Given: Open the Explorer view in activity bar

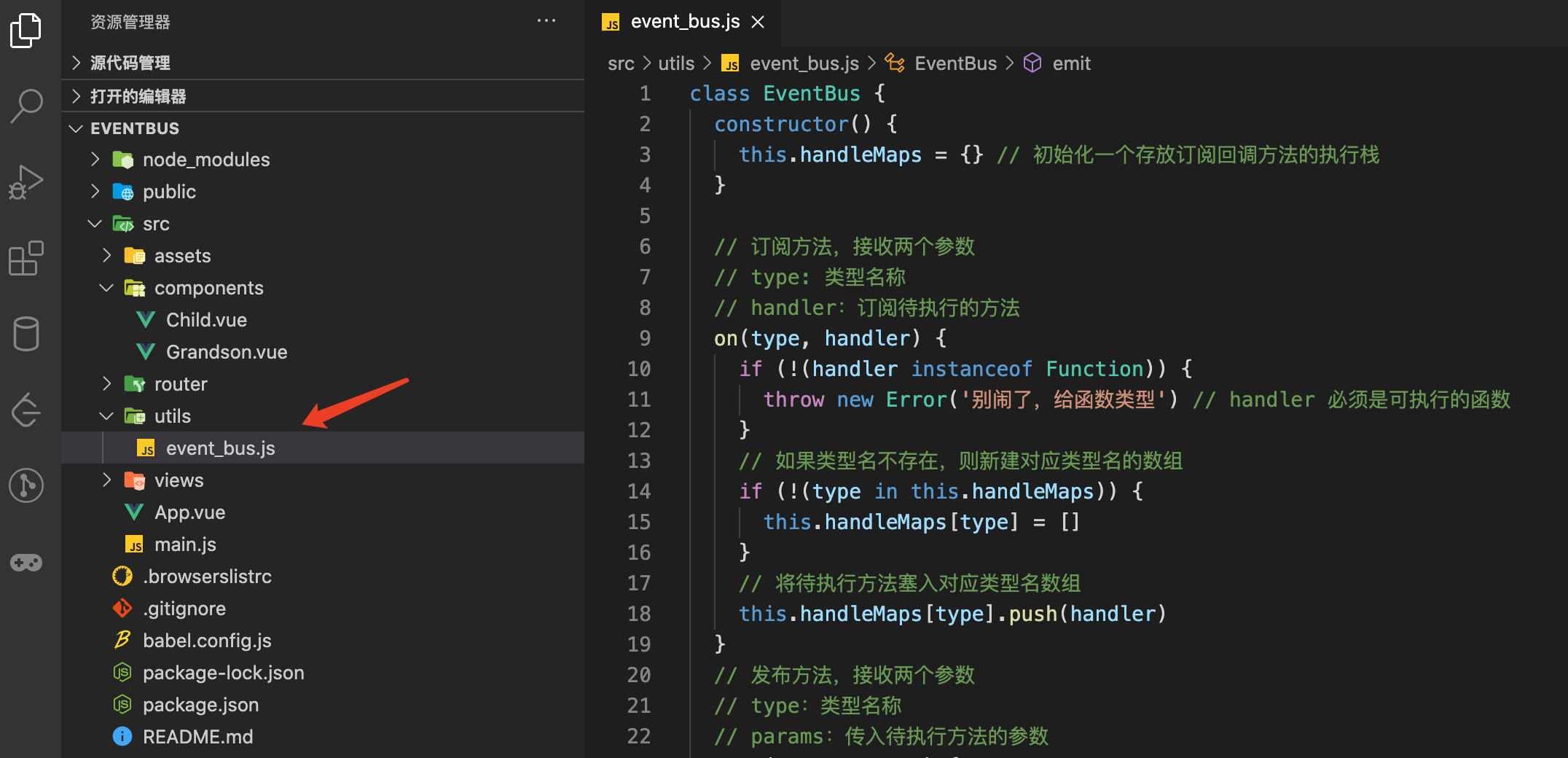Looking at the screenshot, I should [x=26, y=31].
